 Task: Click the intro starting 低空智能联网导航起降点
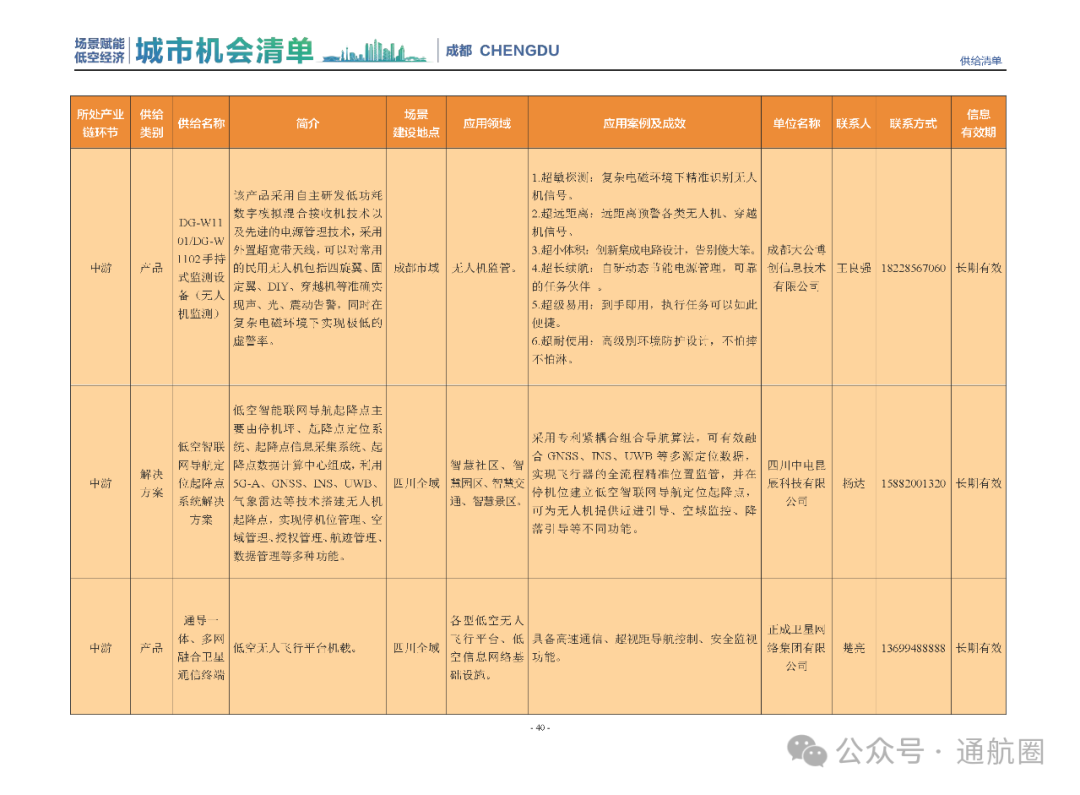pos(308,484)
